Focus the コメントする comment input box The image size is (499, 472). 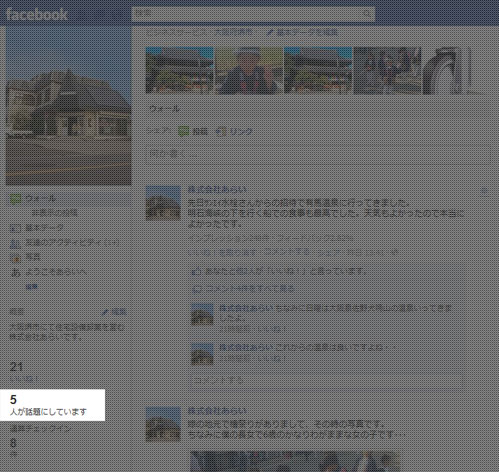click(x=326, y=381)
